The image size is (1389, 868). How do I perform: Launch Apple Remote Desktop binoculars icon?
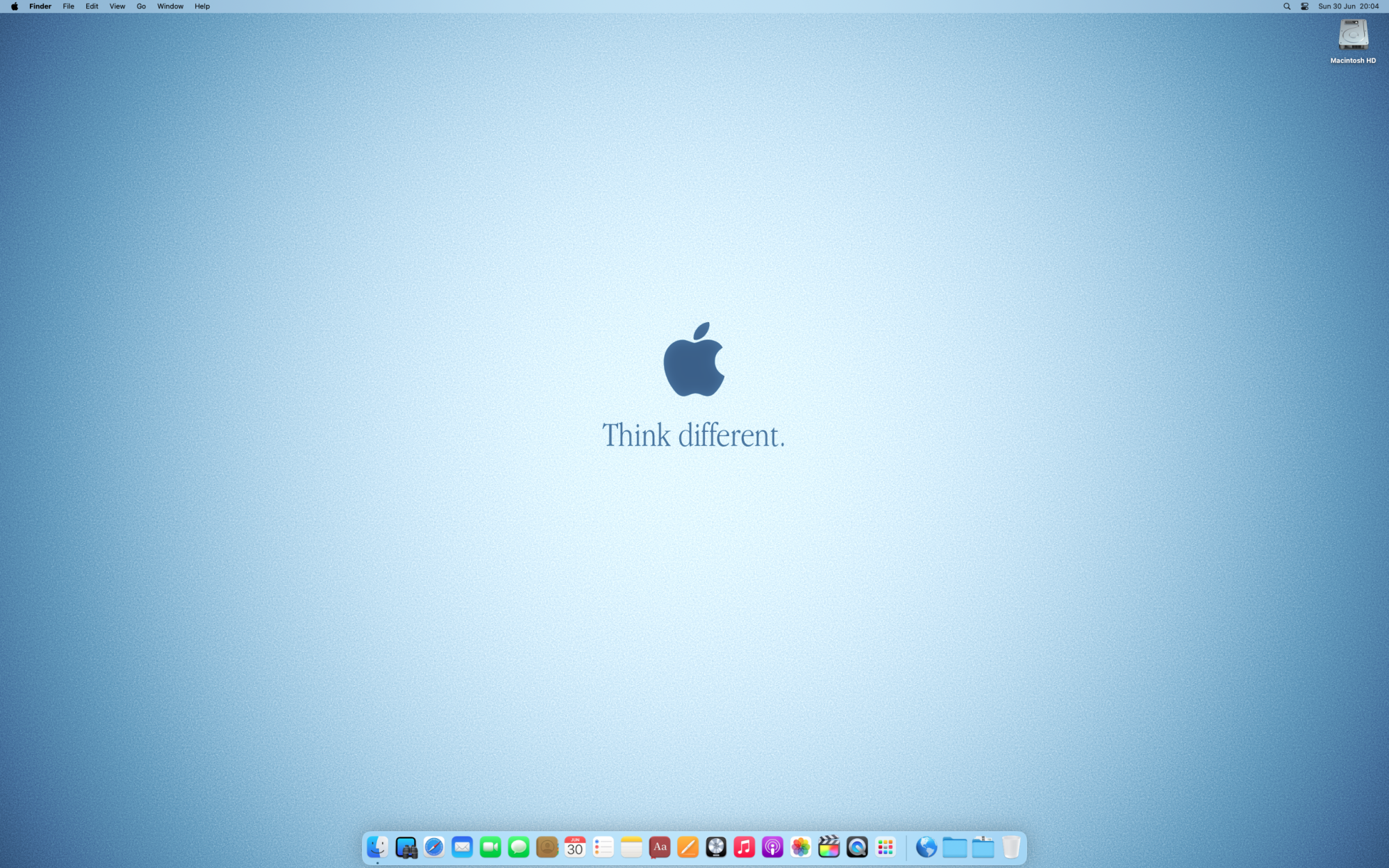pyautogui.click(x=406, y=847)
